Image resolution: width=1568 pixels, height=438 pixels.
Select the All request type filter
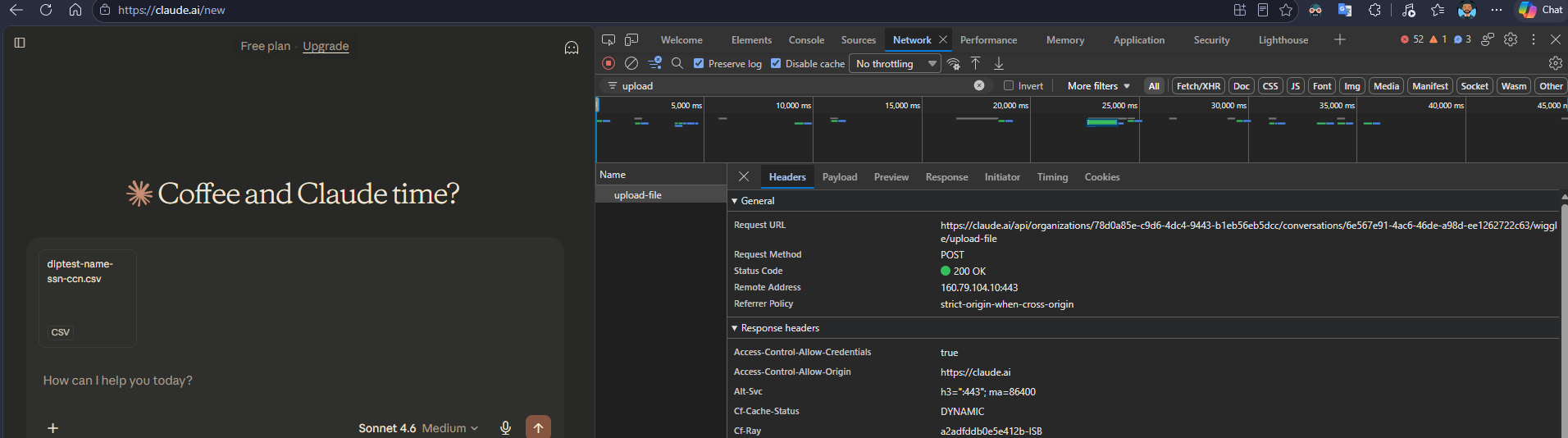pyautogui.click(x=1154, y=85)
